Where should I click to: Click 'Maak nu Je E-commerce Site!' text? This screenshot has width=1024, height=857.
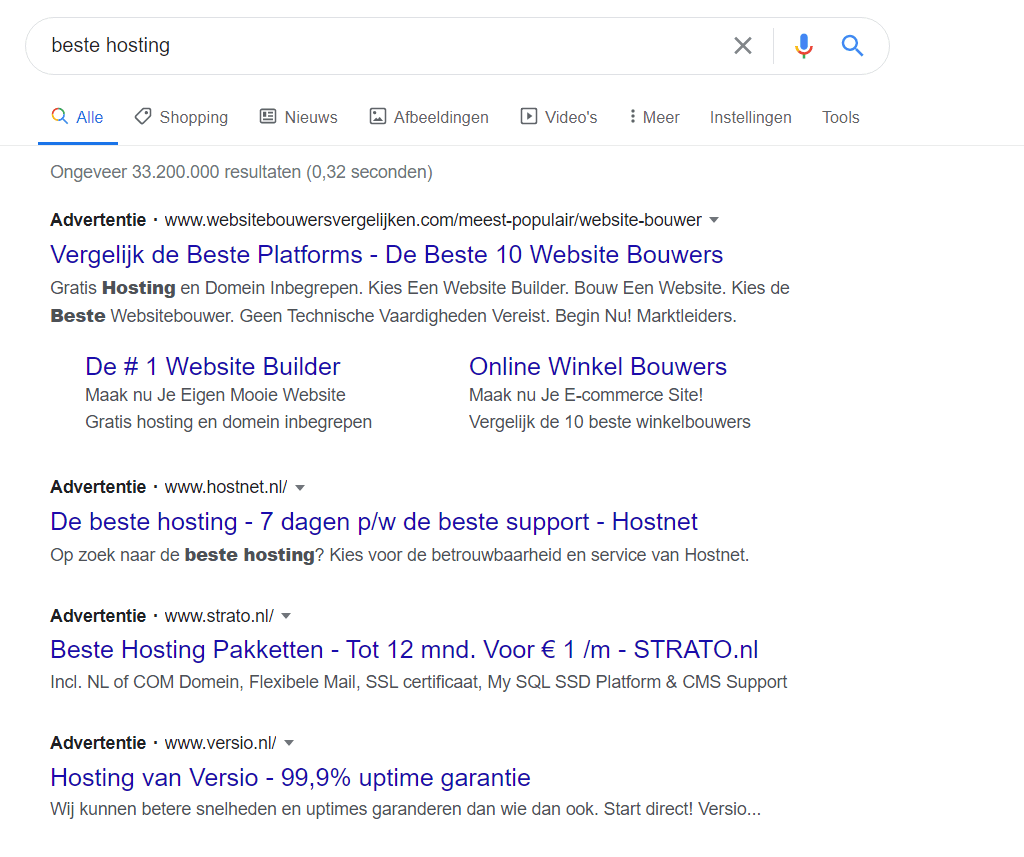[586, 395]
